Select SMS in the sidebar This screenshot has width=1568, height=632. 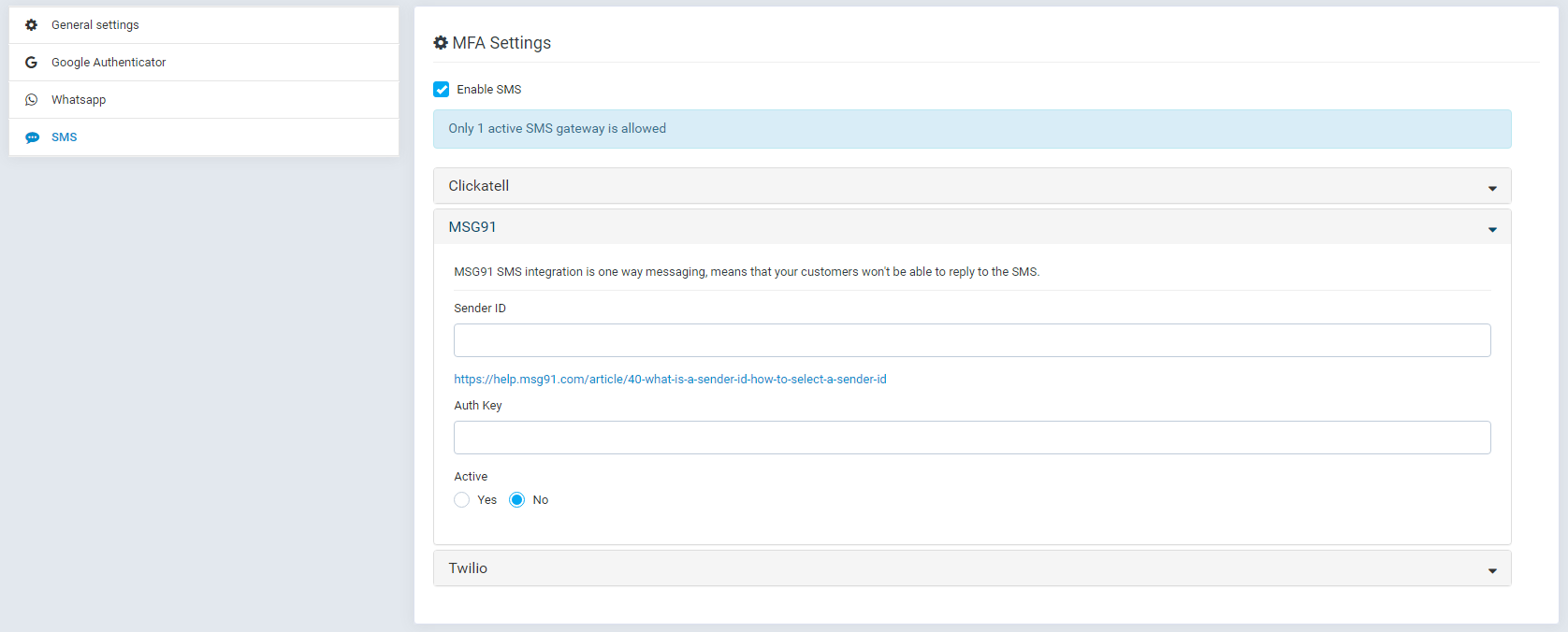point(204,137)
